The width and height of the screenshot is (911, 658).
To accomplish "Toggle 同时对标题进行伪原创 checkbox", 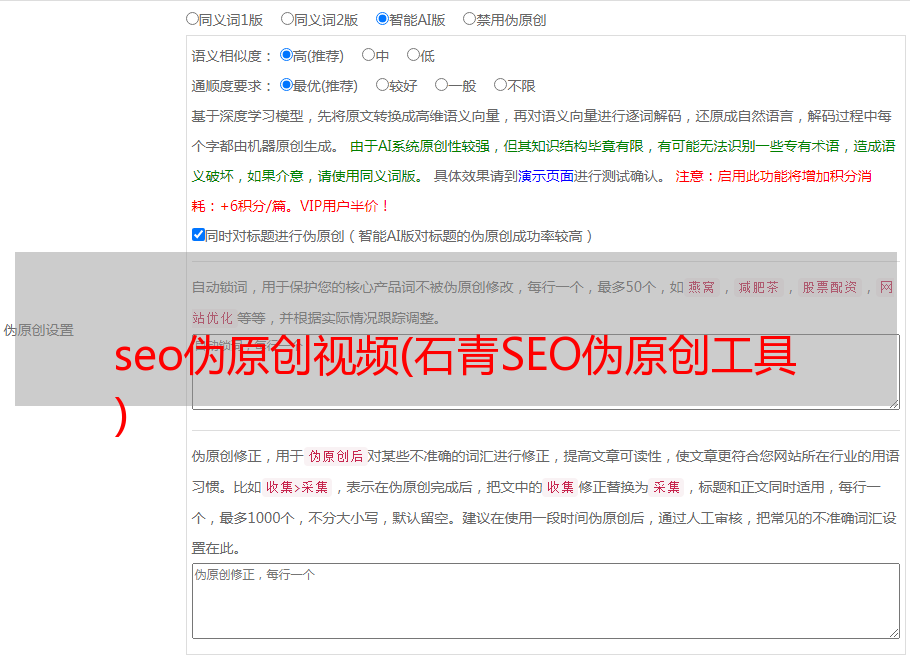I will (x=198, y=235).
